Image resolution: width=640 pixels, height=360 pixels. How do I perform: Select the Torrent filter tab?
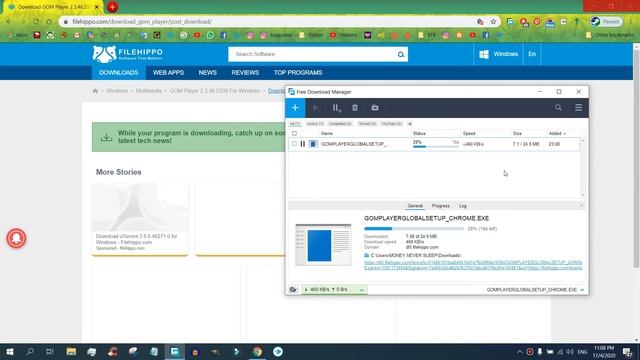367,124
